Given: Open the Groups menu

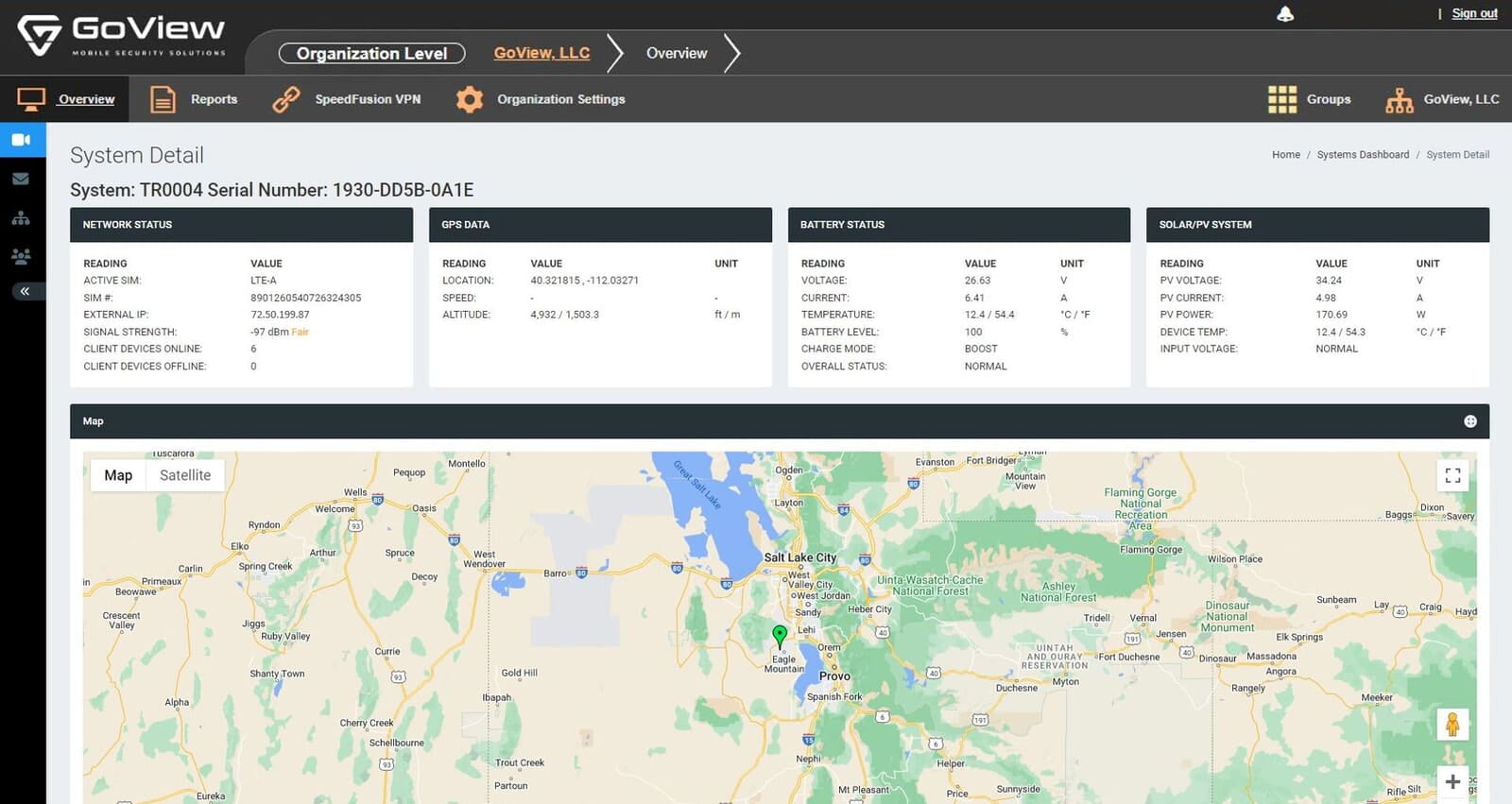Looking at the screenshot, I should (1329, 99).
